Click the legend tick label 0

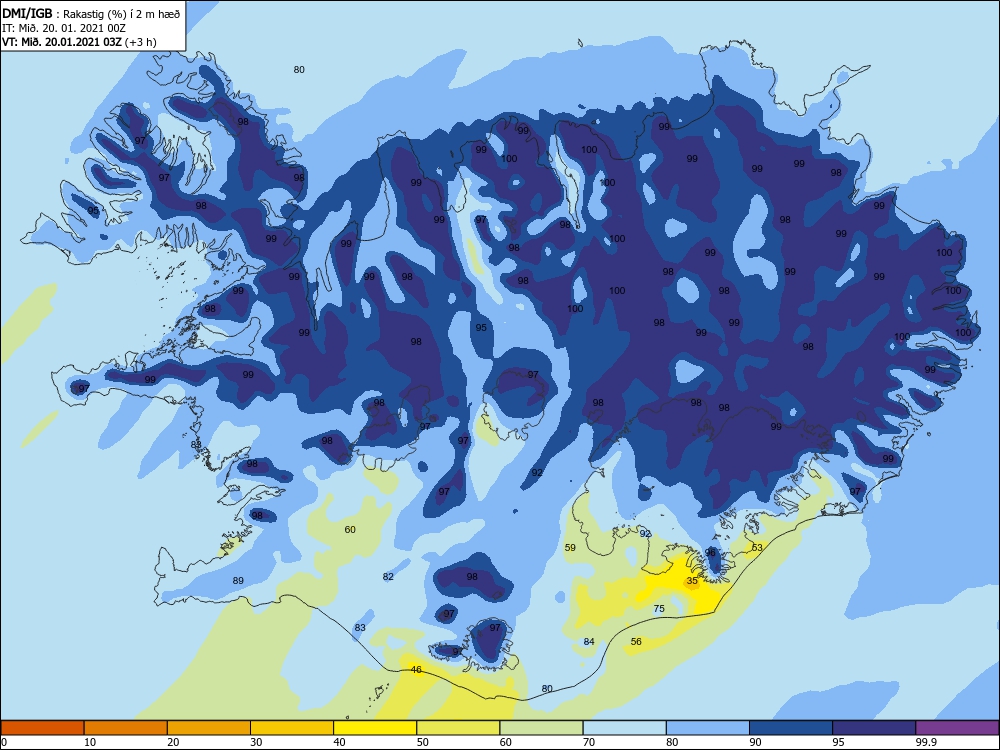click(x=4, y=742)
